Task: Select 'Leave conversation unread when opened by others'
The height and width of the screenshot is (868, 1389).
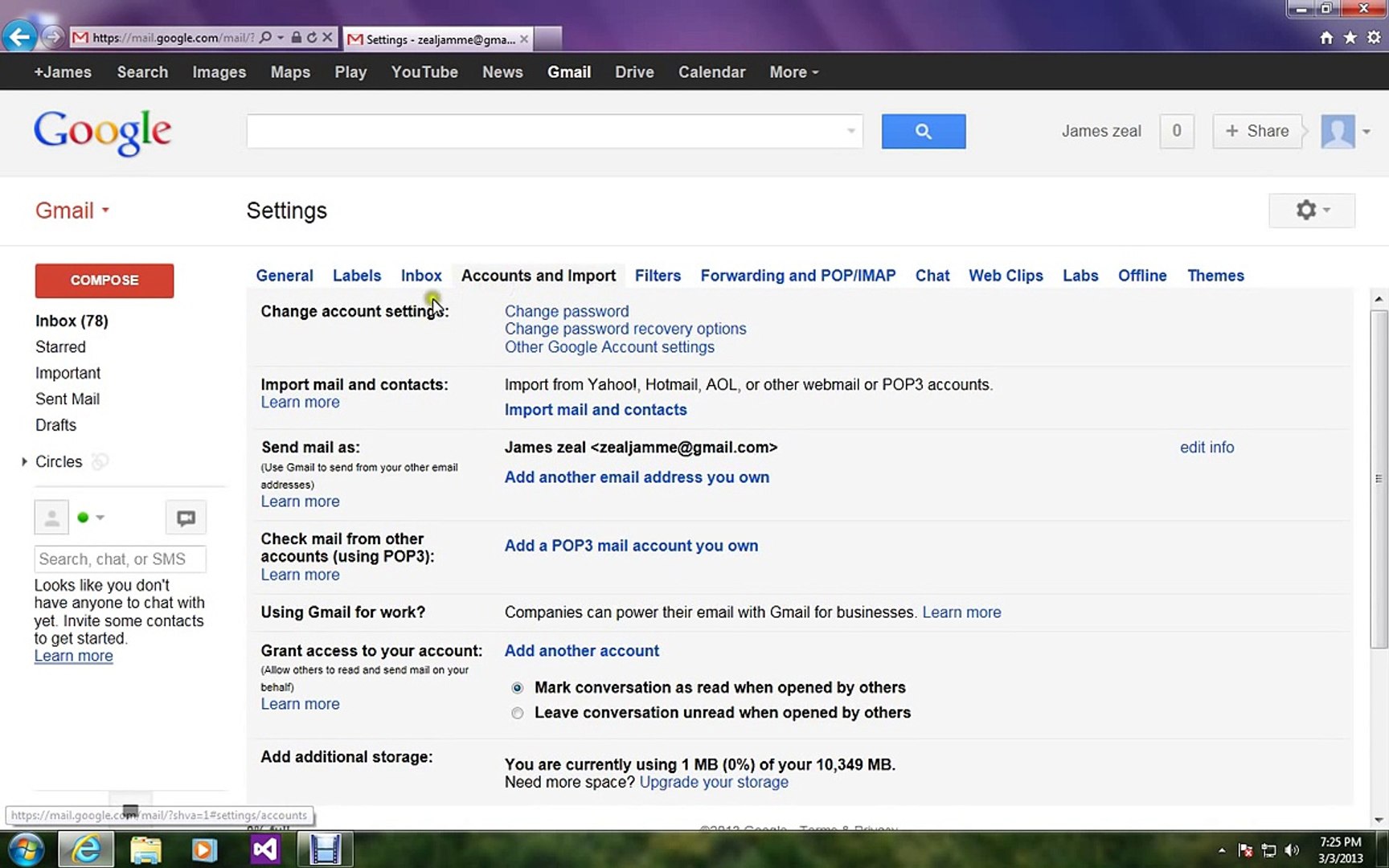Action: (517, 713)
